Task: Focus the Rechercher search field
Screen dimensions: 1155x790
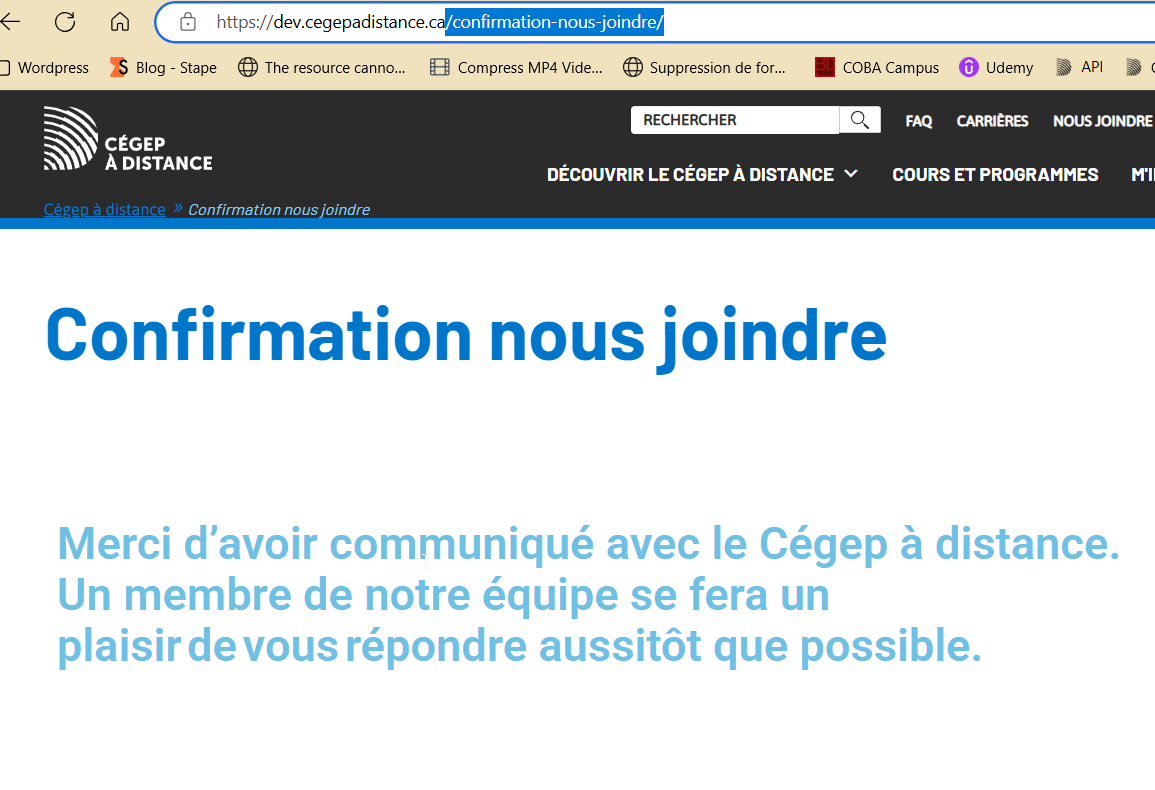Action: tap(734, 120)
